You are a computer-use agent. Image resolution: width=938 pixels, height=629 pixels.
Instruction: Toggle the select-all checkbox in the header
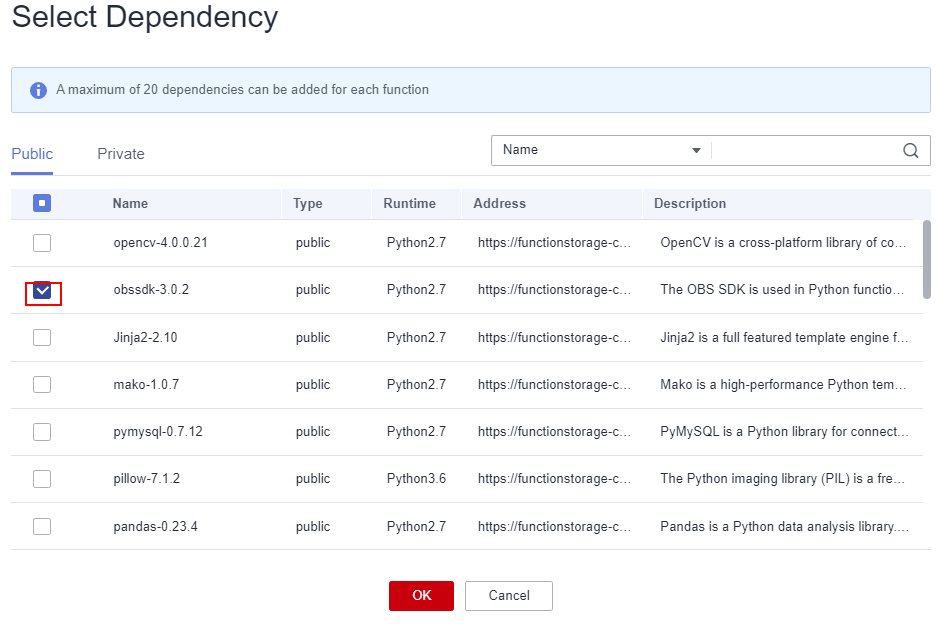click(42, 203)
